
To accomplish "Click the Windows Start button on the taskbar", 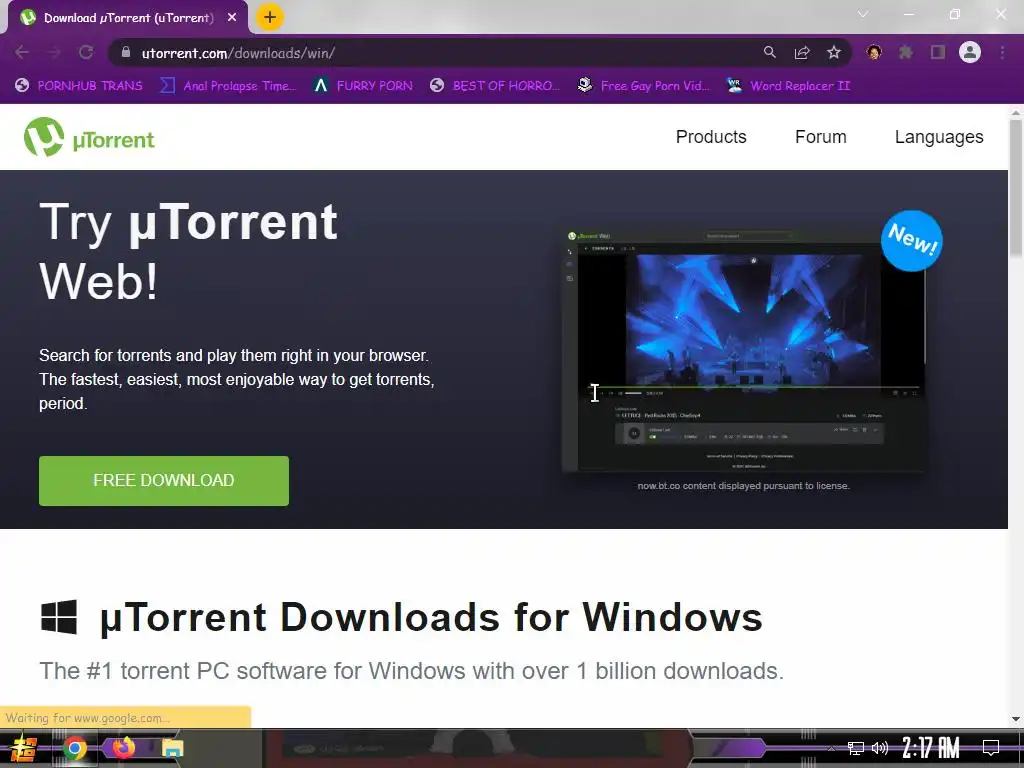I will [22, 748].
